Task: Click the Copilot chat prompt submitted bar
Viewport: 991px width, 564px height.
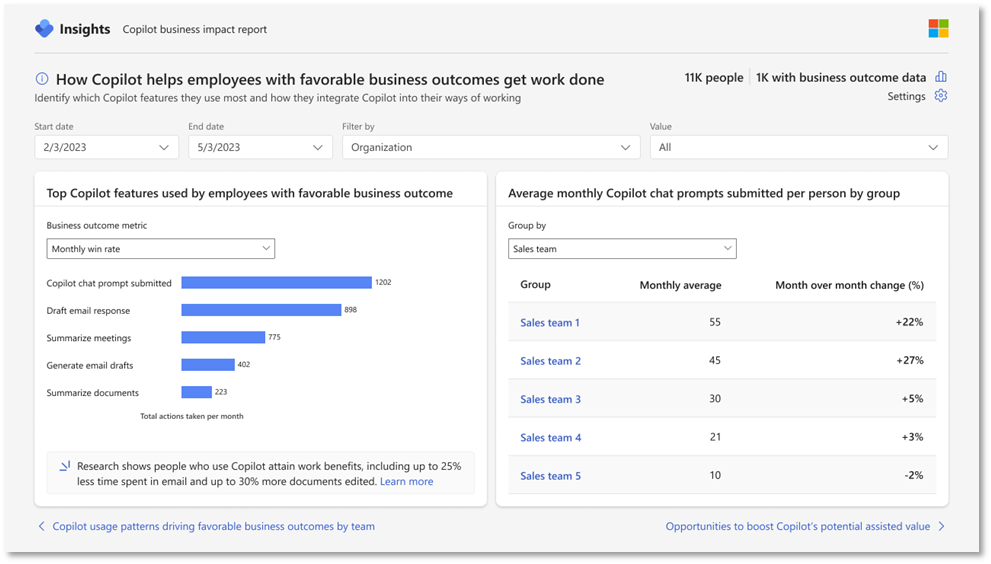Action: pyautogui.click(x=276, y=283)
